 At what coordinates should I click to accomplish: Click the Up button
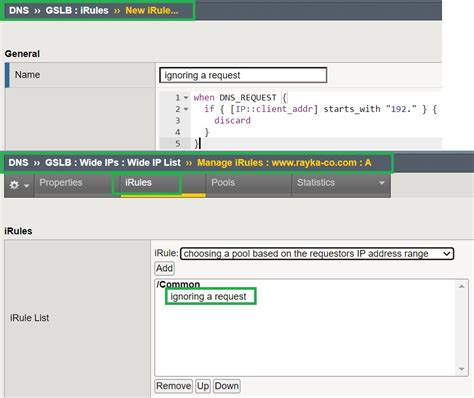(203, 386)
